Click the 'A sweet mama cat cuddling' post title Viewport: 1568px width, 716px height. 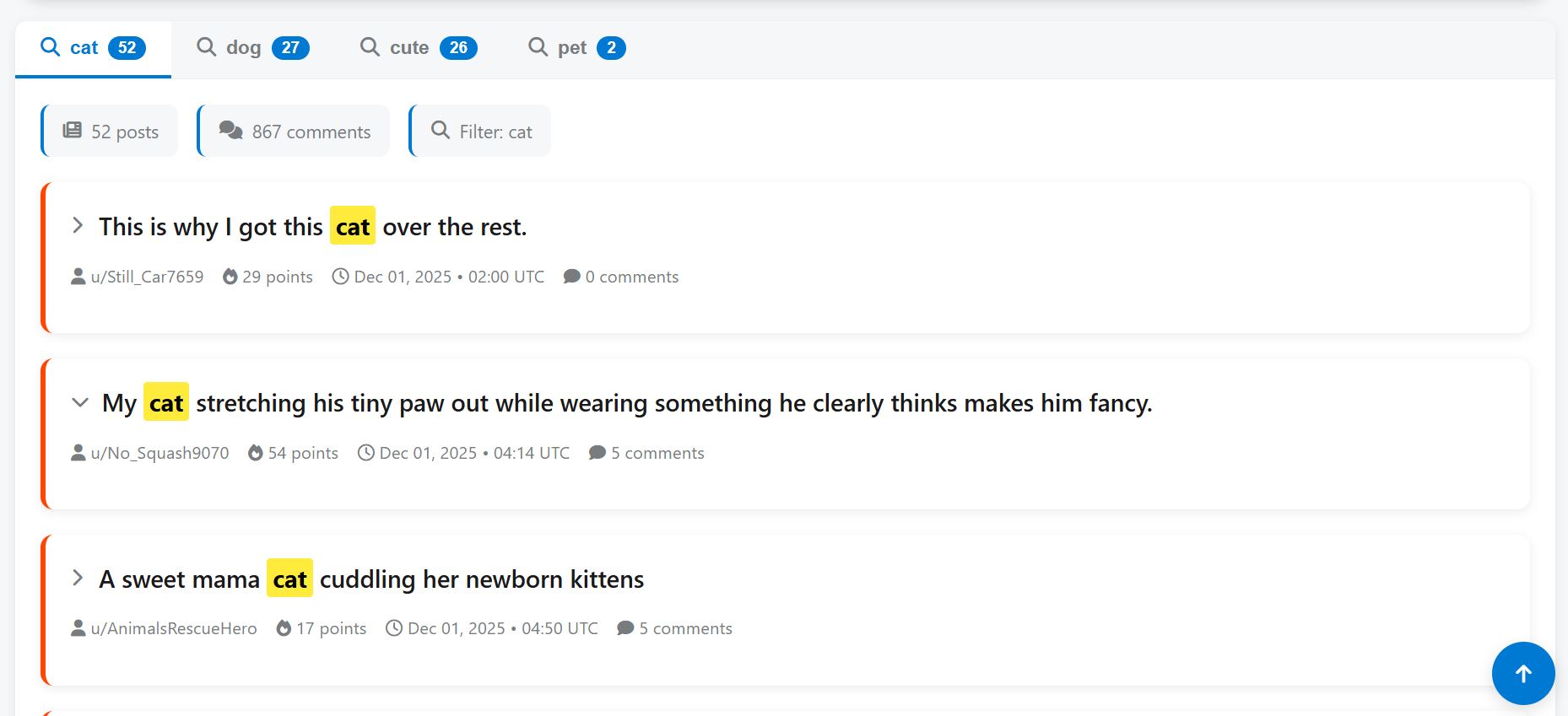click(x=371, y=579)
